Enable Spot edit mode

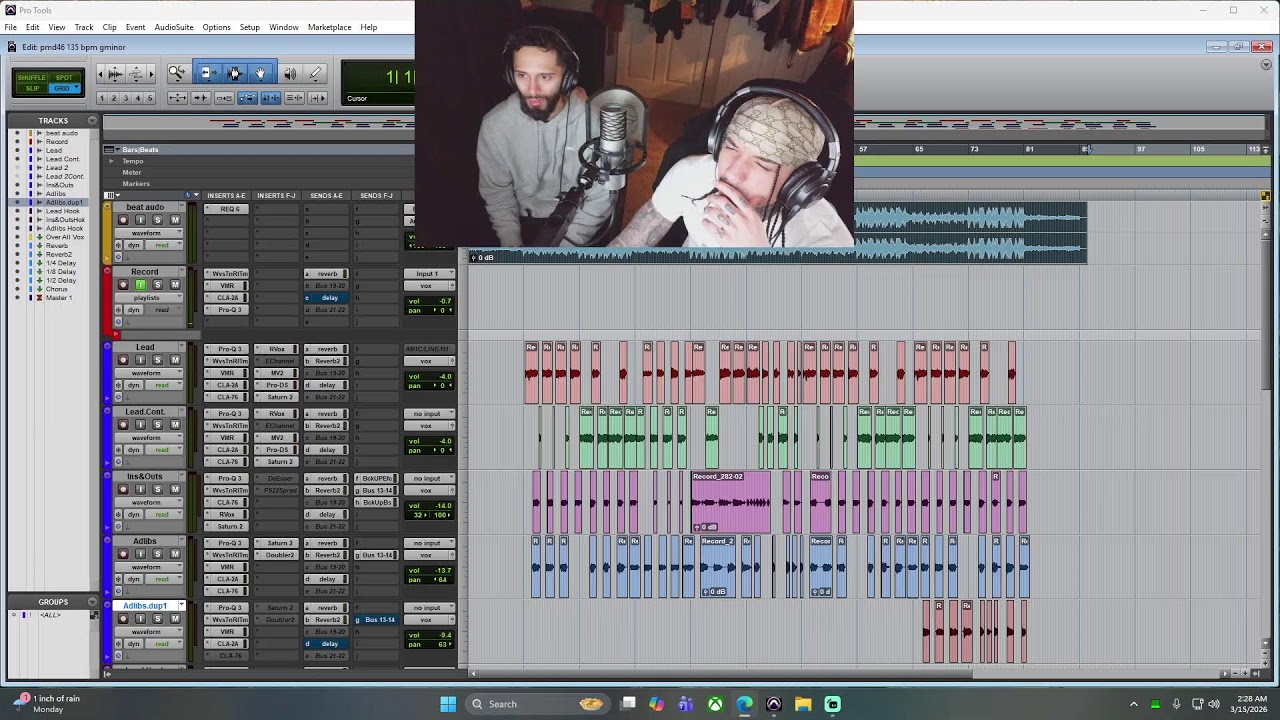64,77
